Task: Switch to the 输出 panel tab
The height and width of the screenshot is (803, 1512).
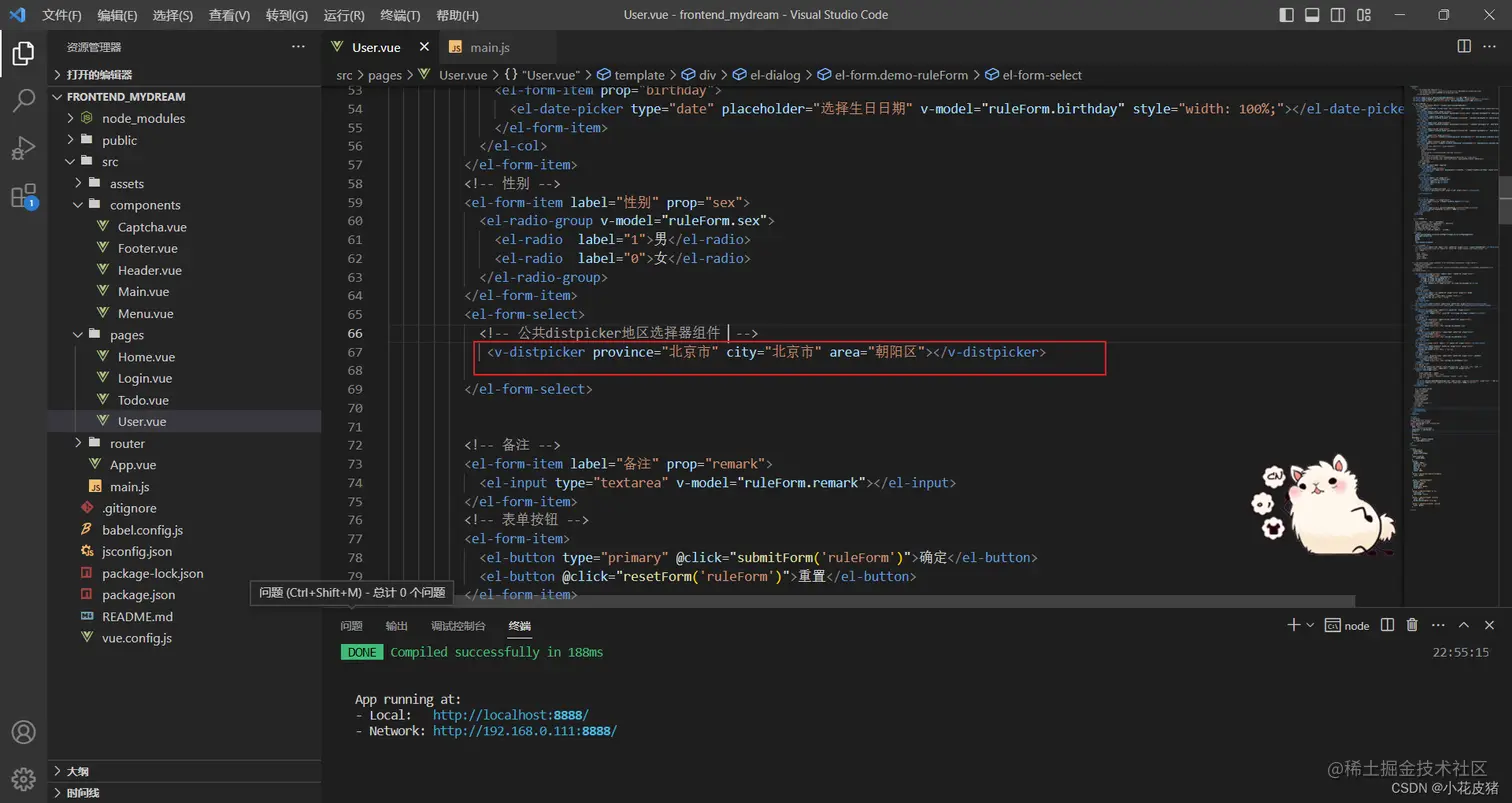Action: click(x=397, y=626)
